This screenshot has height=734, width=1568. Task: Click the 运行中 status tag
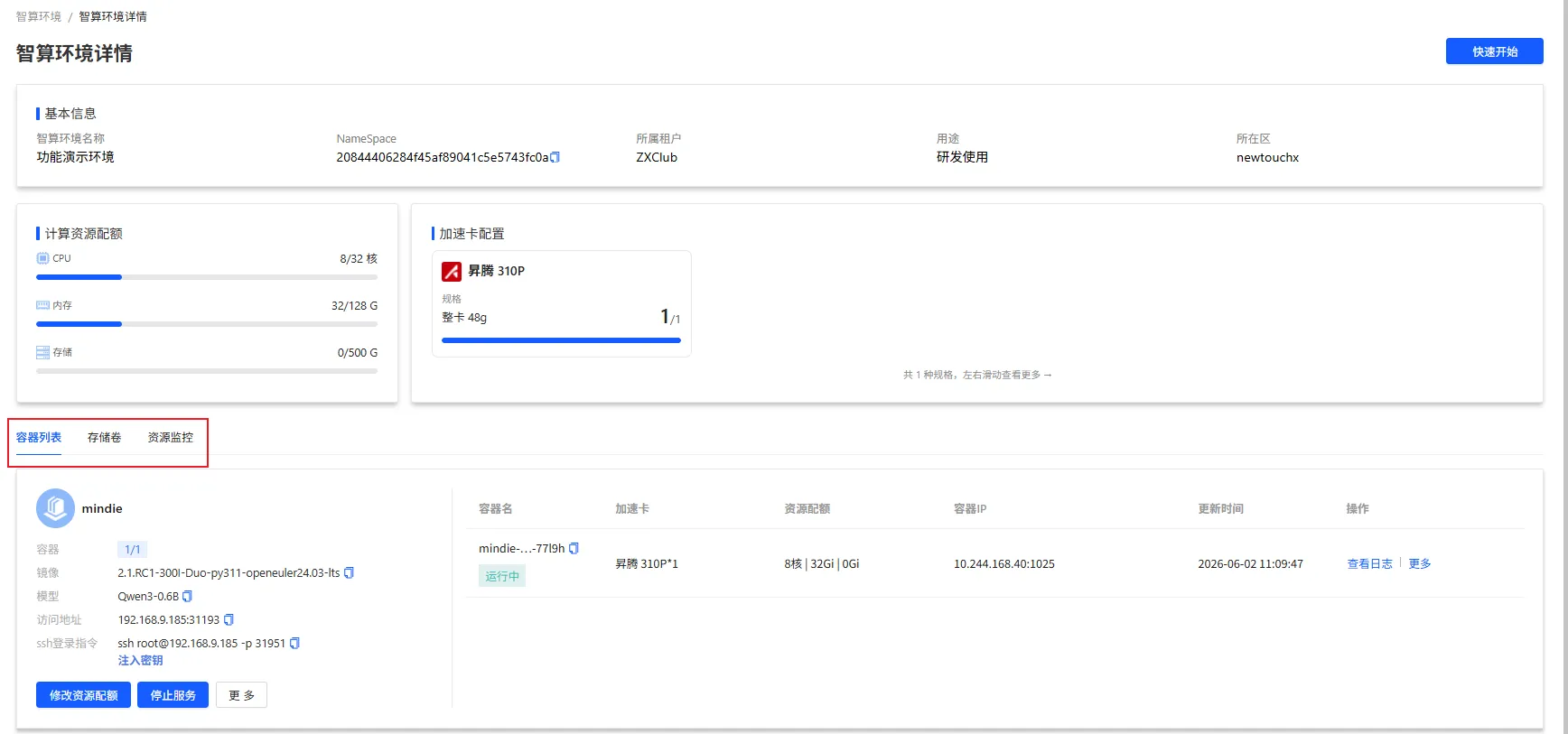click(x=502, y=576)
